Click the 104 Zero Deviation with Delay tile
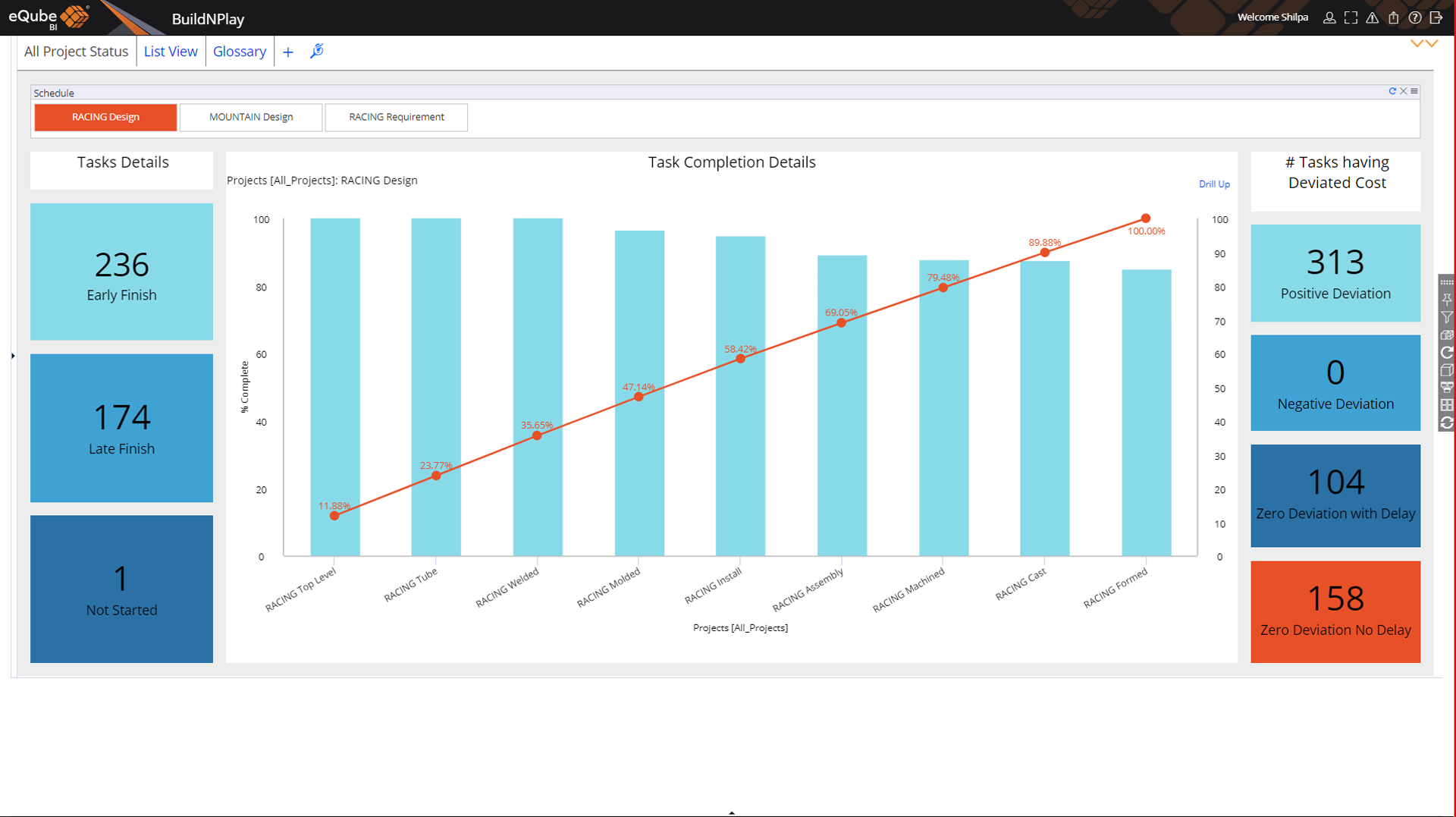 (1335, 495)
